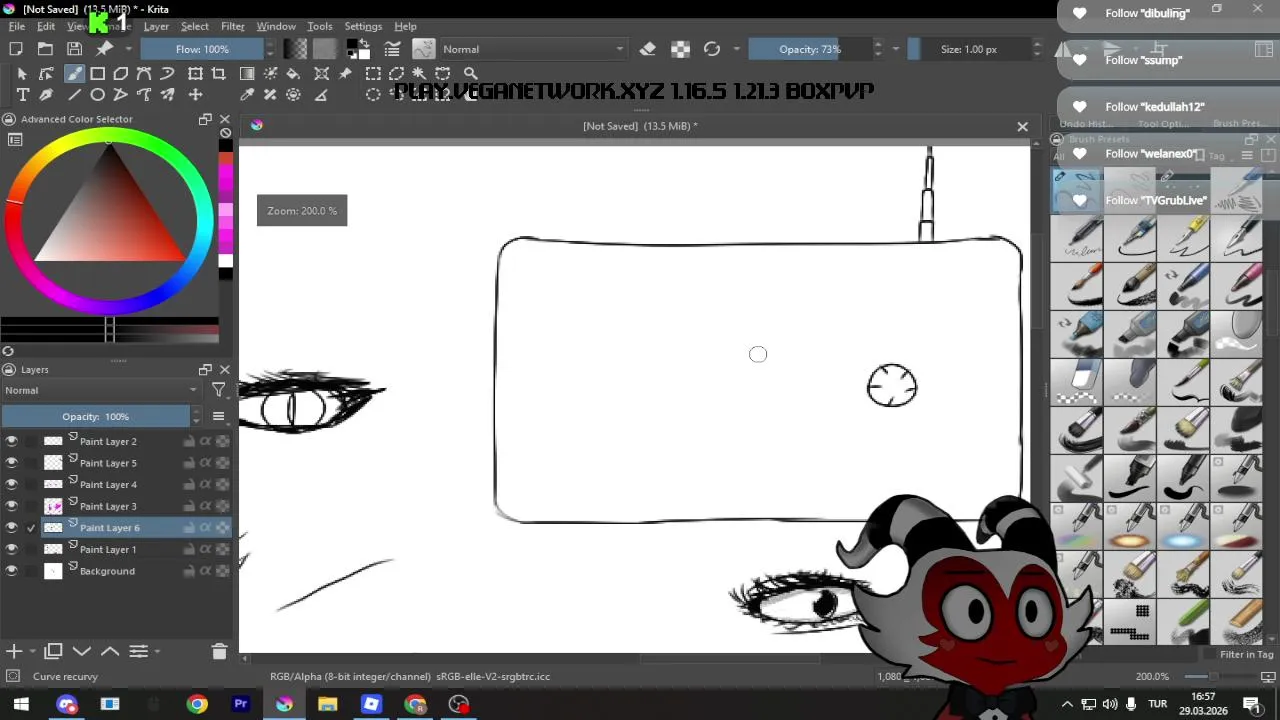The height and width of the screenshot is (720, 1280).
Task: Select the Calligraphy tool
Action: click(46, 95)
